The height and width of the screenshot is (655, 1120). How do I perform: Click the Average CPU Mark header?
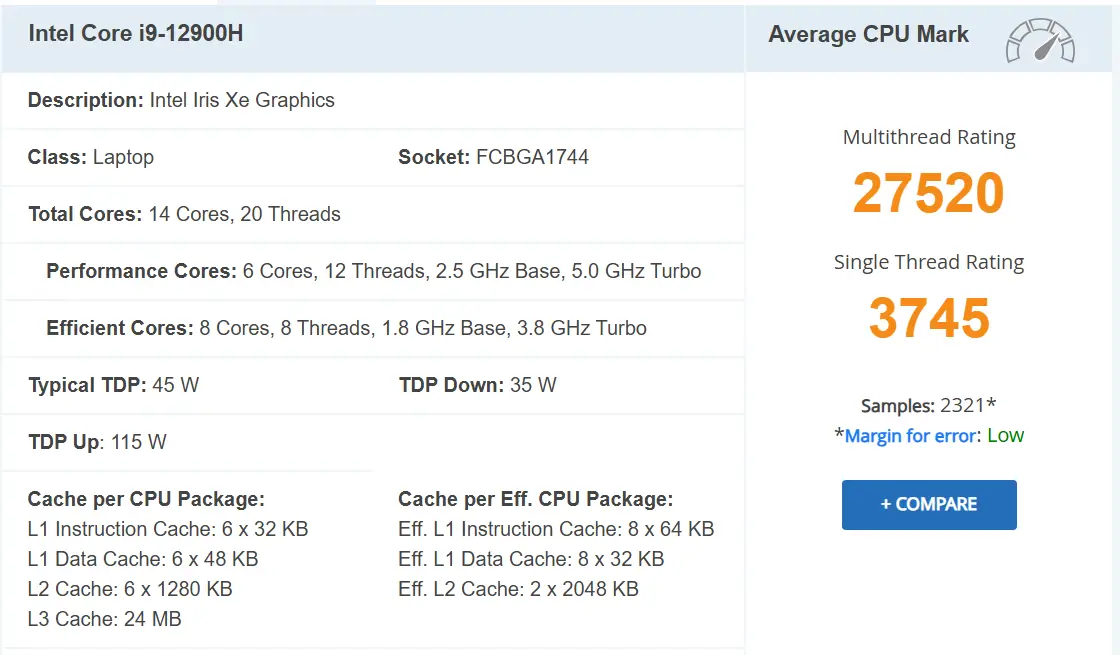pyautogui.click(x=869, y=34)
